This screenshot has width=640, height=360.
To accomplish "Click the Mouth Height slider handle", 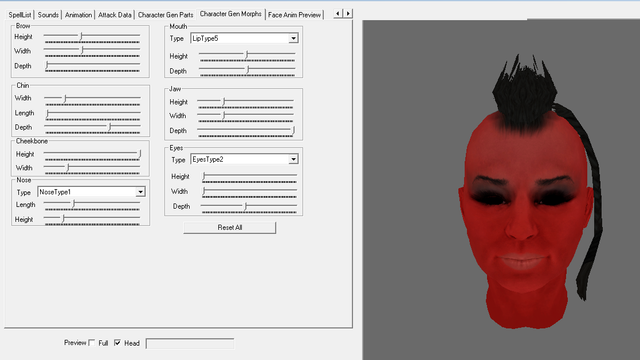I will [247, 55].
